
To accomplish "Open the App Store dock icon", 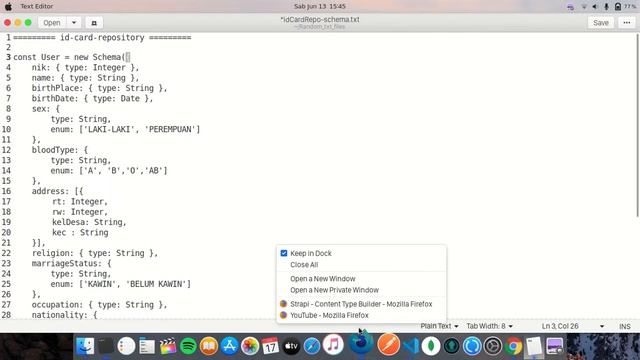I will point(229,346).
